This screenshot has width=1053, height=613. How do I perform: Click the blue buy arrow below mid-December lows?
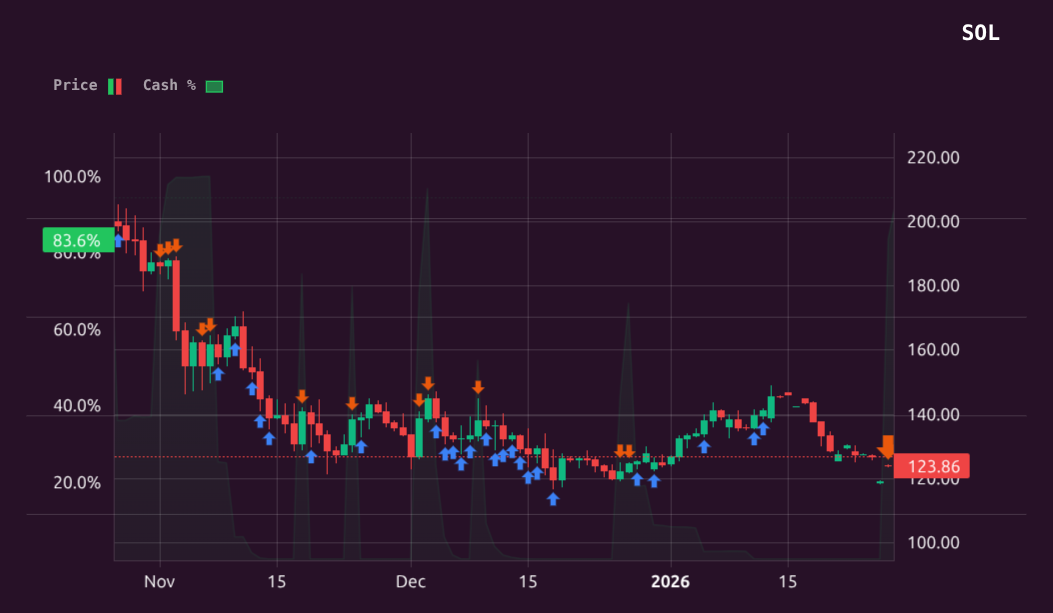pos(554,497)
